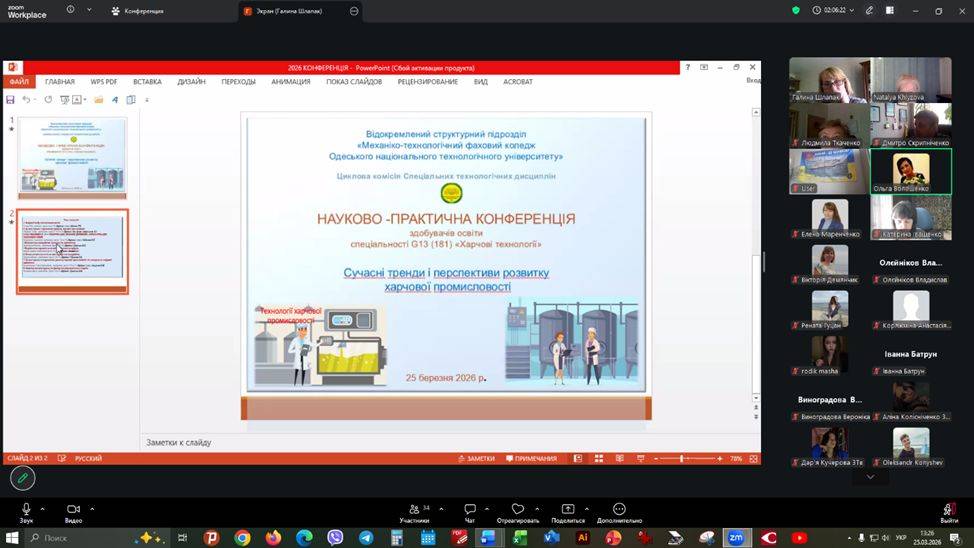Open the Чат chat panel
Screen dimensions: 974x548
pyautogui.click(x=469, y=510)
